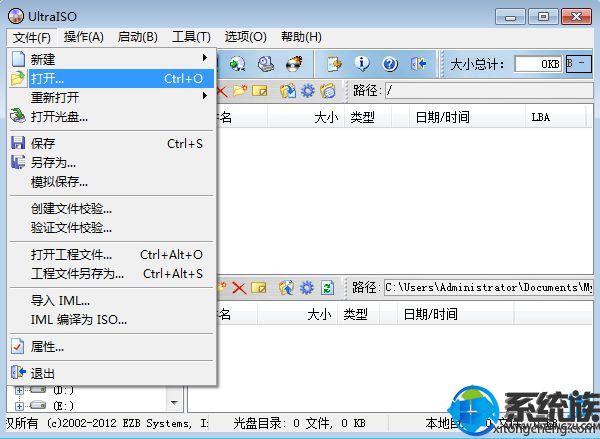Open 属性... from the file menu

112,347
